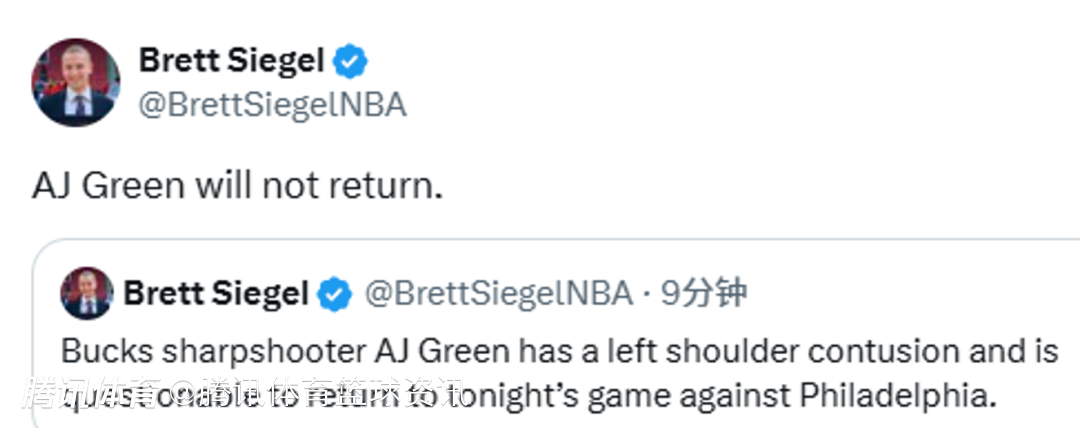Open @BrettSiegelNBA handle below main author name
The image size is (1080, 428).
272,105
